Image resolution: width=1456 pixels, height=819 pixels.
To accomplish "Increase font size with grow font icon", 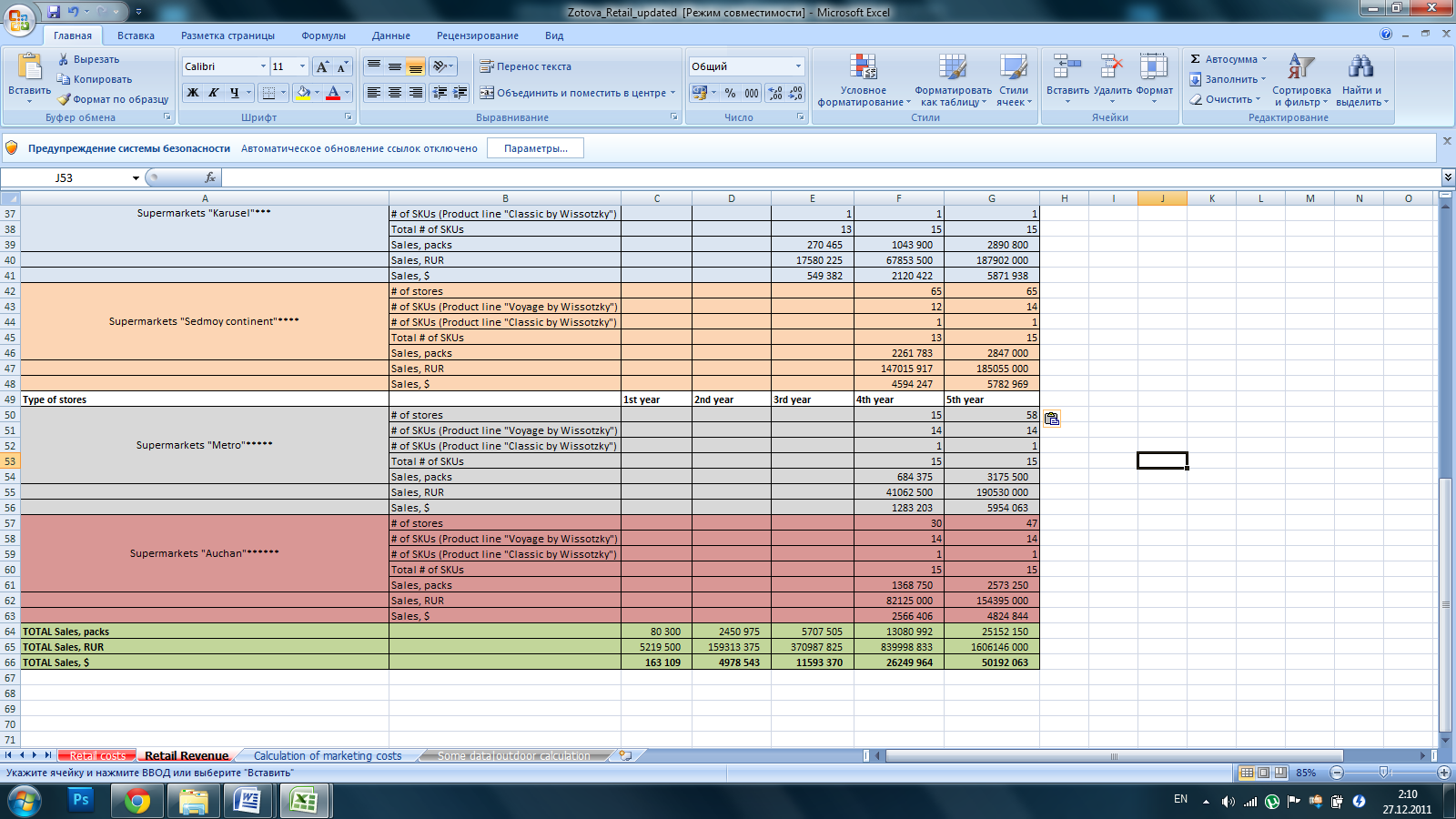I will pyautogui.click(x=322, y=66).
